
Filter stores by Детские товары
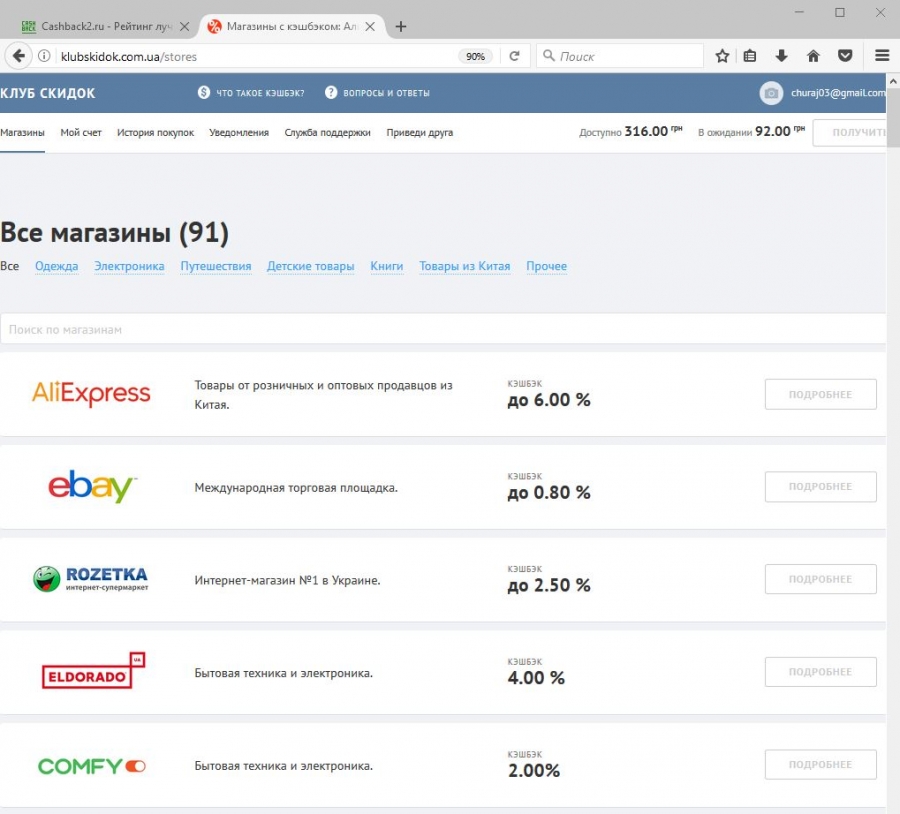tap(311, 266)
